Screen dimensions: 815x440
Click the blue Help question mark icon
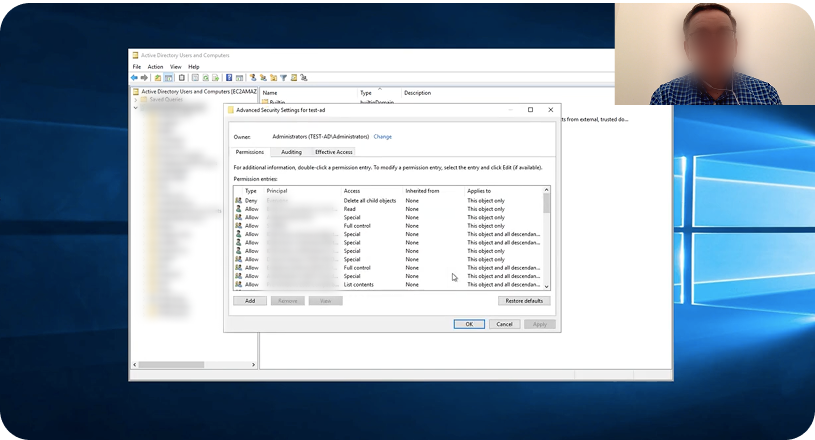point(229,78)
